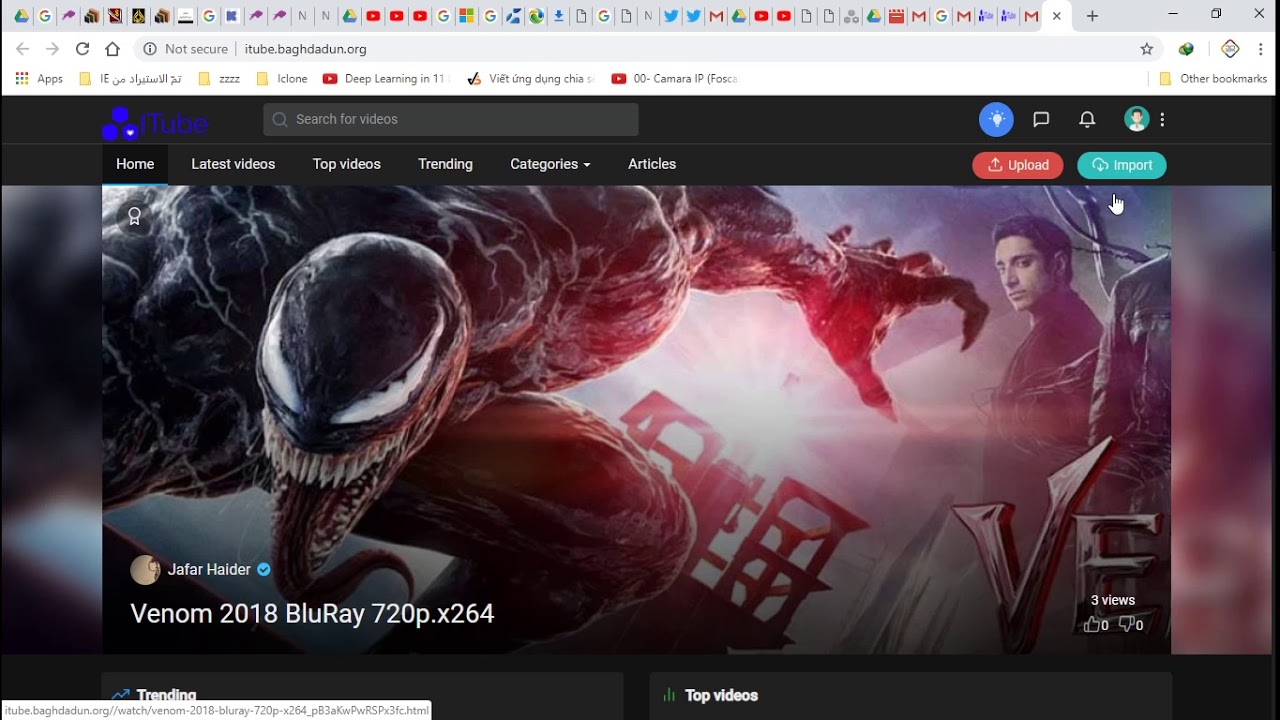This screenshot has width=1280, height=720.
Task: Click the Trending section heading
Action: (166, 695)
